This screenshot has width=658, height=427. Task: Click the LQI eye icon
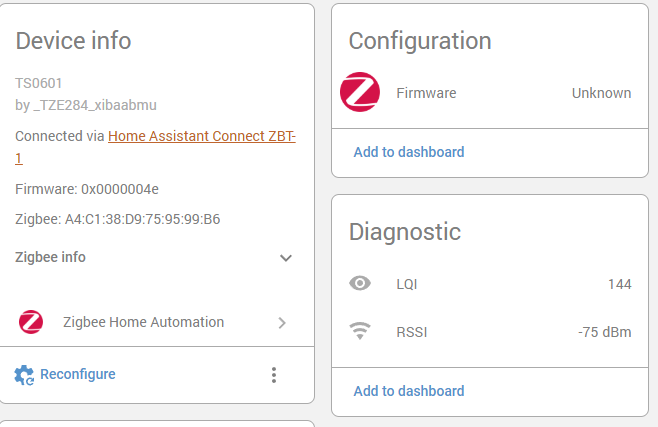pos(360,284)
